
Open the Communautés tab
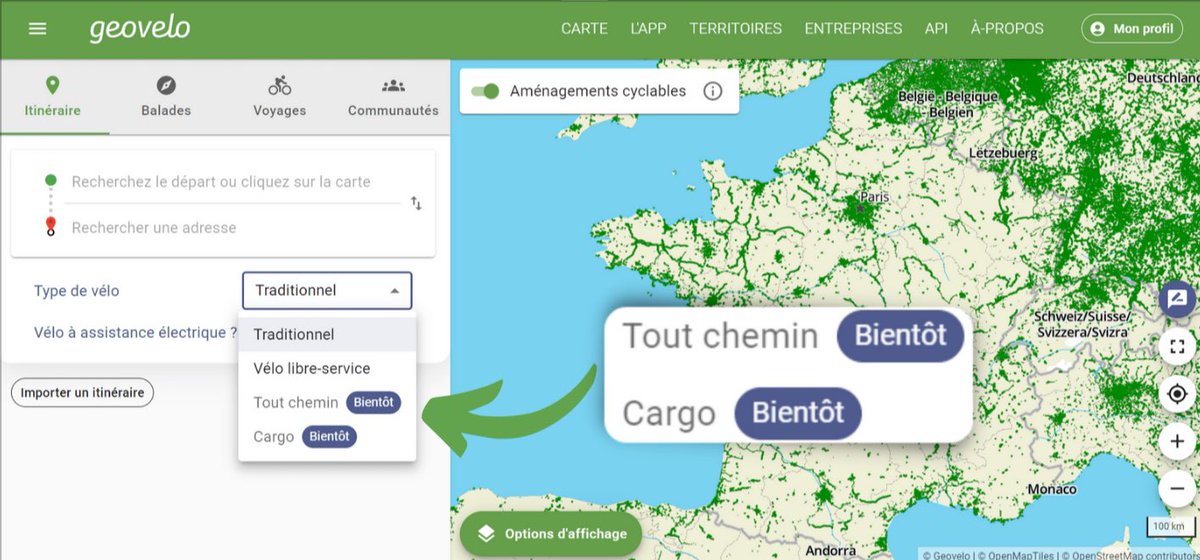pyautogui.click(x=393, y=97)
